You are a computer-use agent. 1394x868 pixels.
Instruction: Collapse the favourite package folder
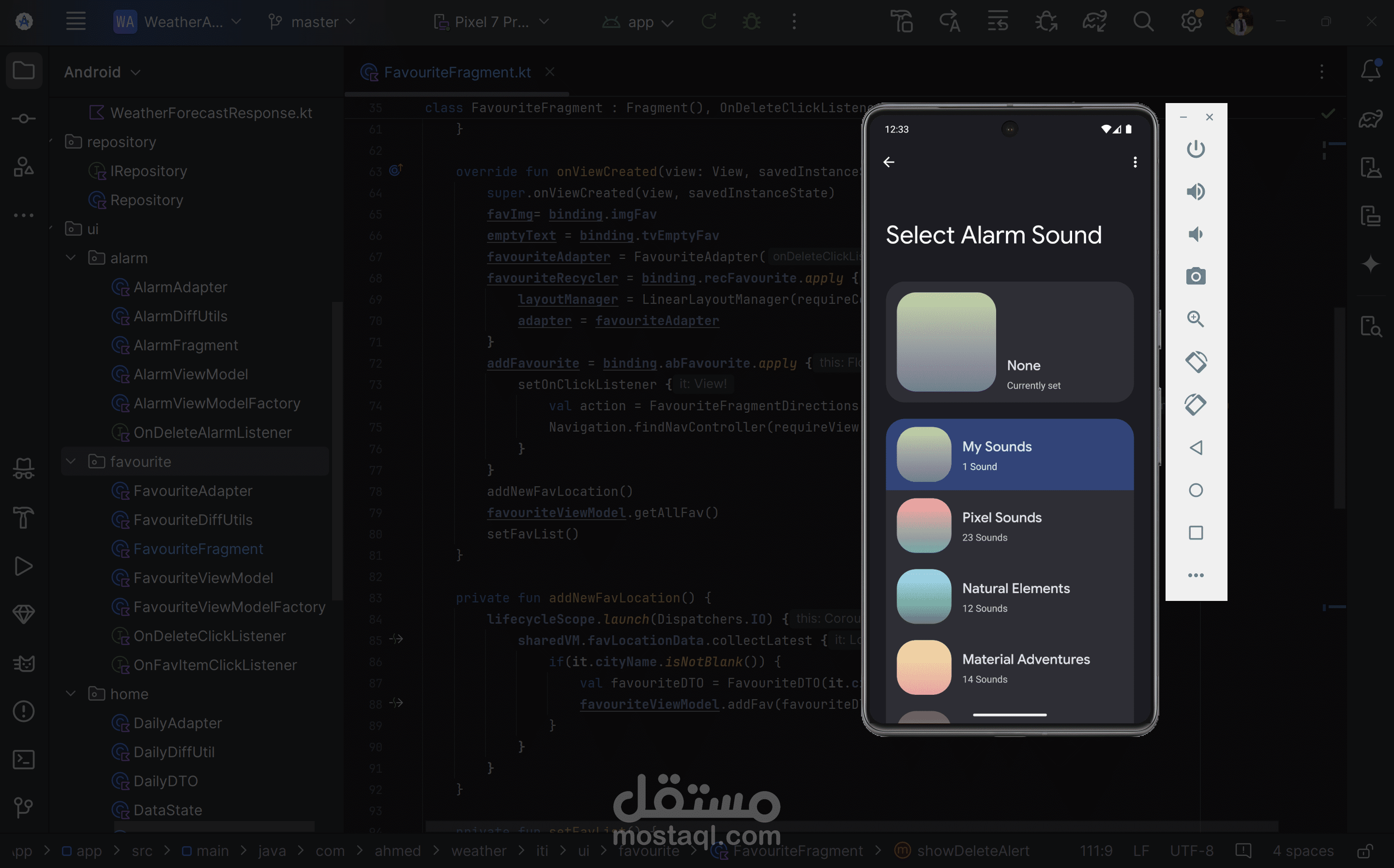pos(71,461)
